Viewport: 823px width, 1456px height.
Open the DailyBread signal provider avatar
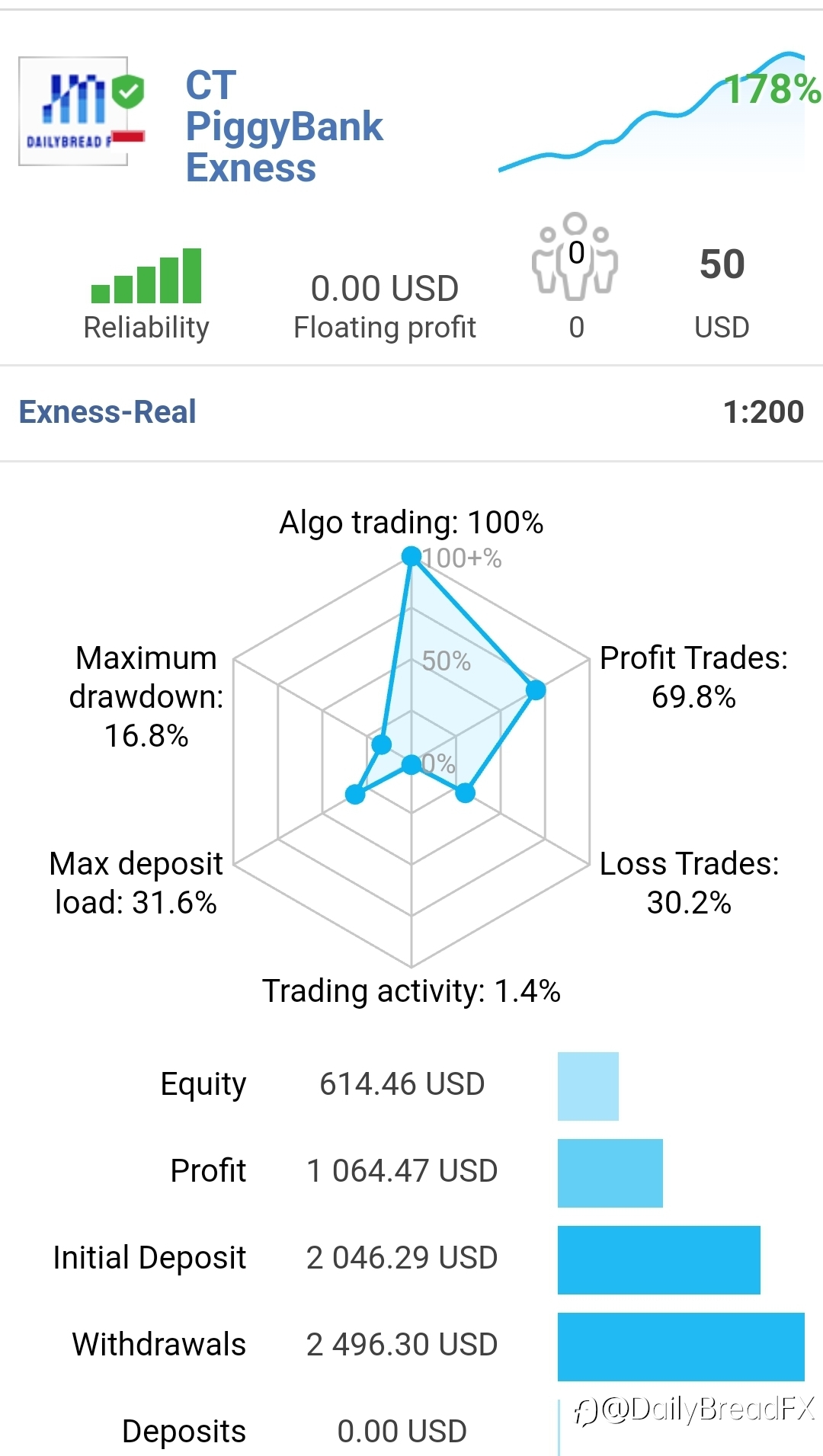click(73, 111)
